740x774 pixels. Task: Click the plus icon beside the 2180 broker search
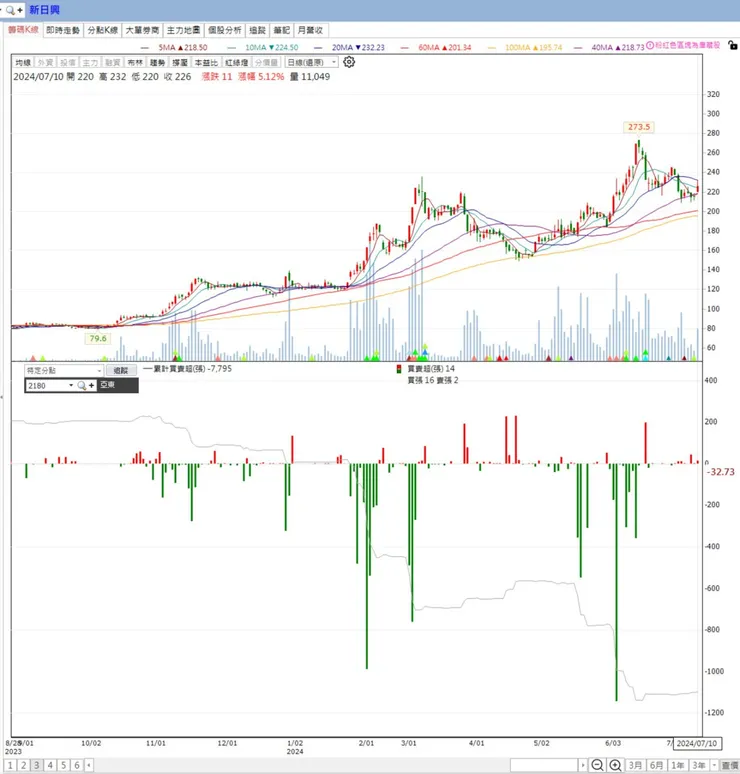tap(91, 386)
